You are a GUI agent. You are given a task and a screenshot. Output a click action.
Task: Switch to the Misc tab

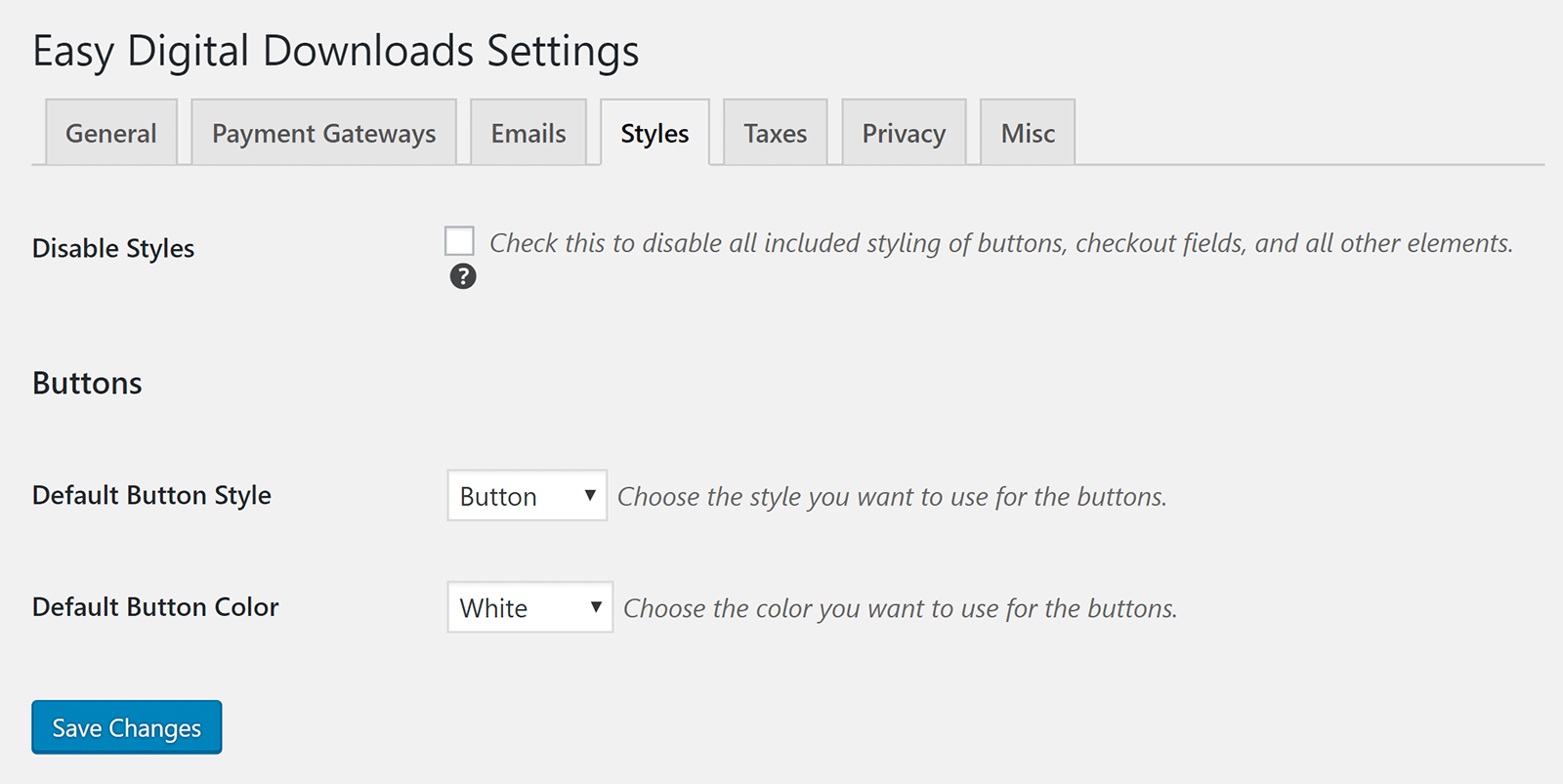(x=1028, y=132)
